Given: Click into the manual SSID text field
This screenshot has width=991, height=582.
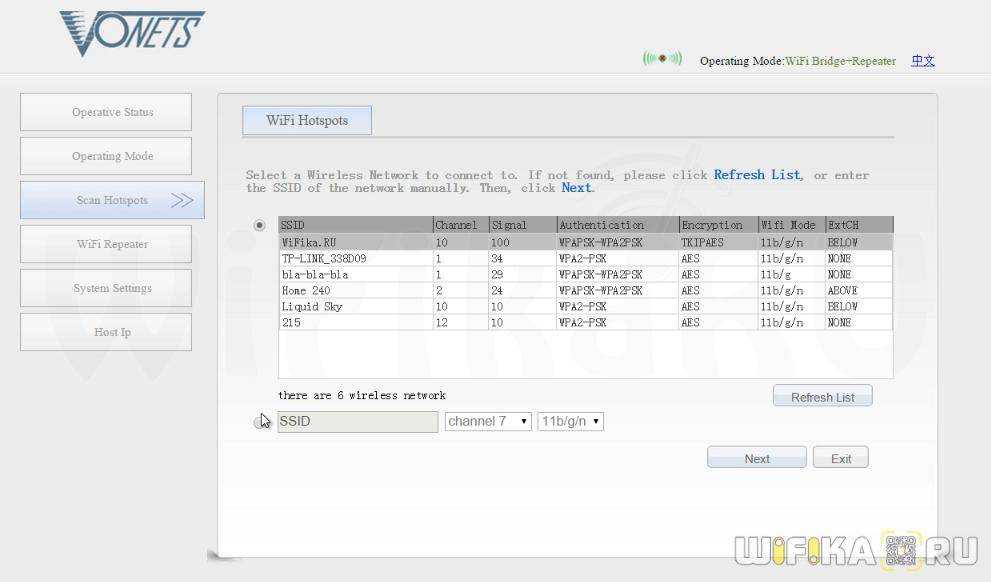Looking at the screenshot, I should point(357,422).
